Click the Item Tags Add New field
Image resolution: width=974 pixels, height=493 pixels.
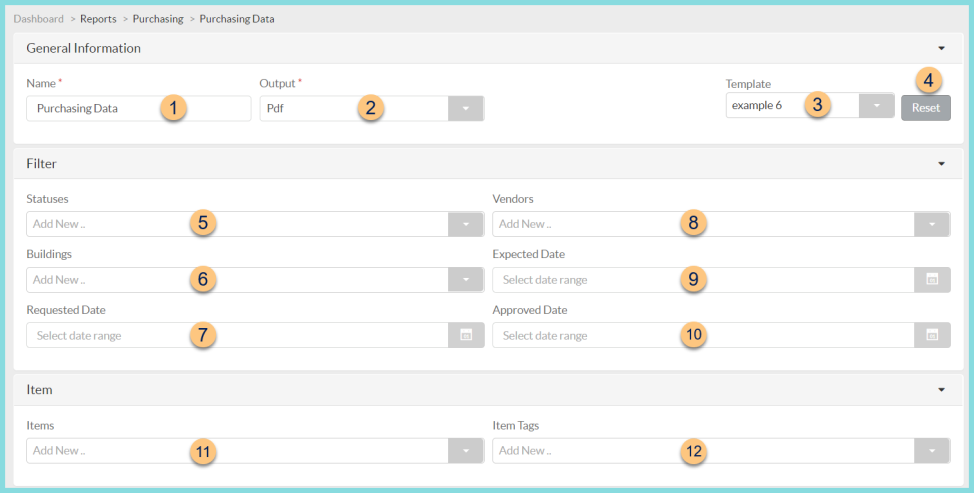pyautogui.click(x=703, y=451)
